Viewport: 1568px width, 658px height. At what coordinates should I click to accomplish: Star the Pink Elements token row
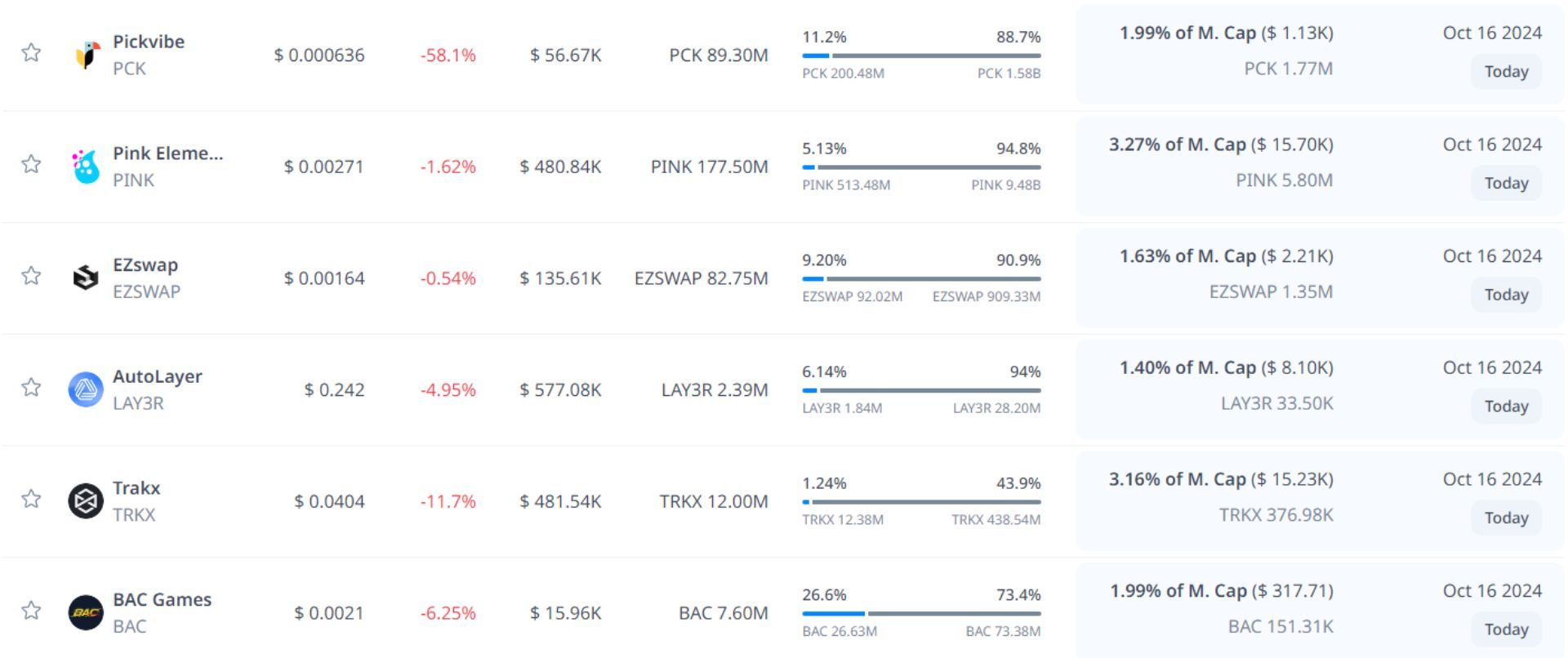(x=31, y=164)
